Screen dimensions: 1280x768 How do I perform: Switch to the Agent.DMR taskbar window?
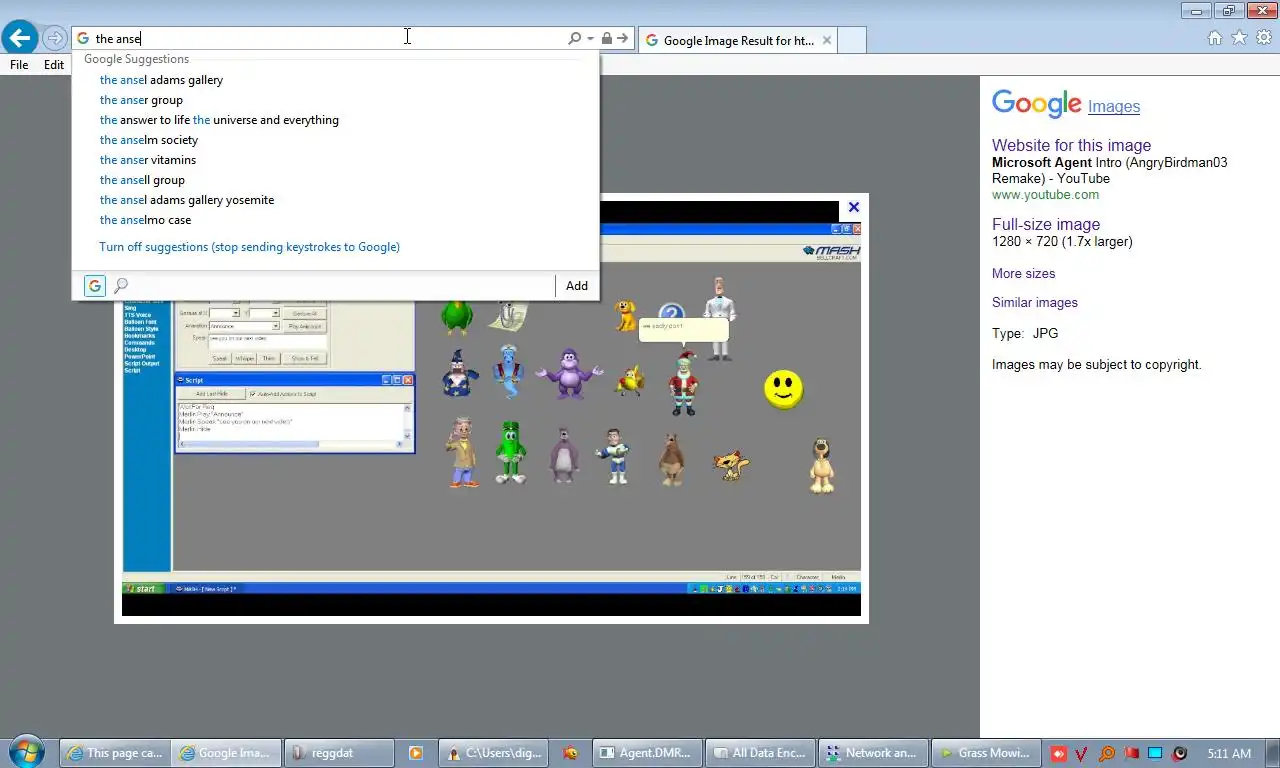click(647, 753)
